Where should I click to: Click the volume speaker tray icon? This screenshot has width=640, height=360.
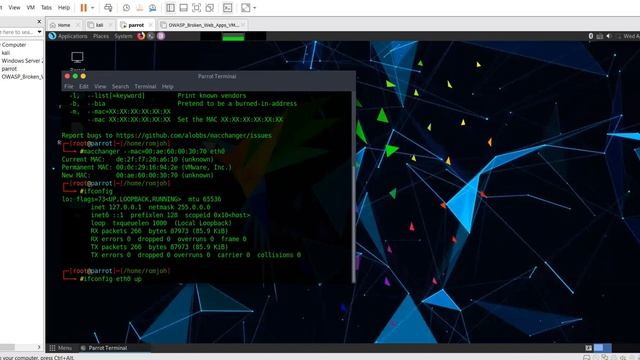pyautogui.click(x=609, y=36)
